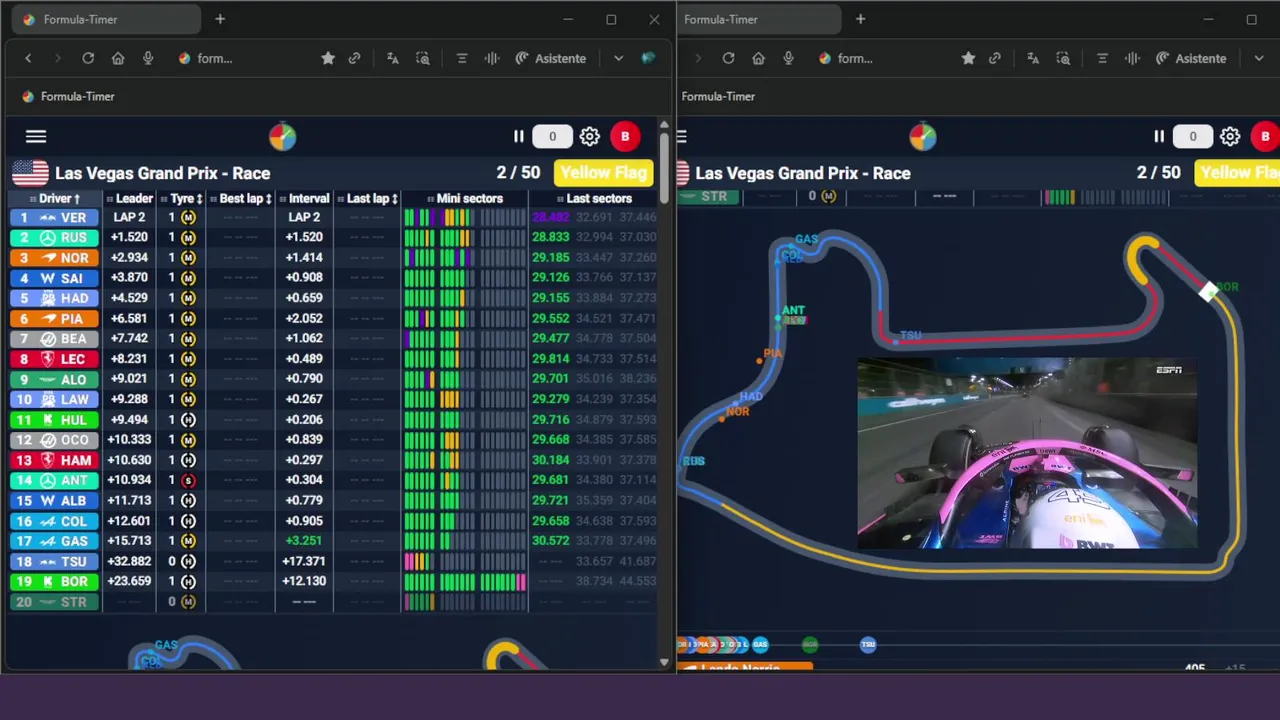1280x720 pixels.
Task: Click GAS's green interval +3.251
Action: 304,541
